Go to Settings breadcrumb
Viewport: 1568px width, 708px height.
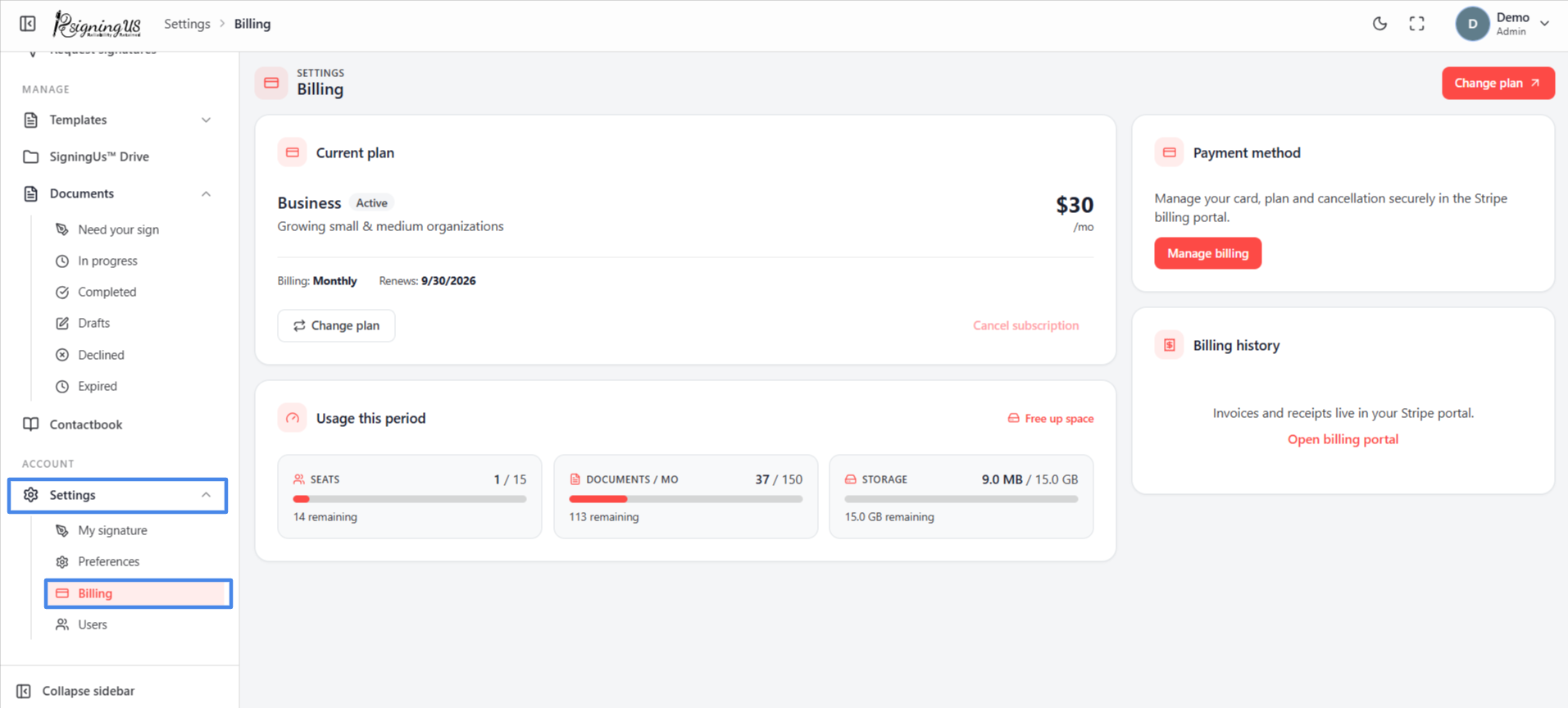[x=187, y=24]
